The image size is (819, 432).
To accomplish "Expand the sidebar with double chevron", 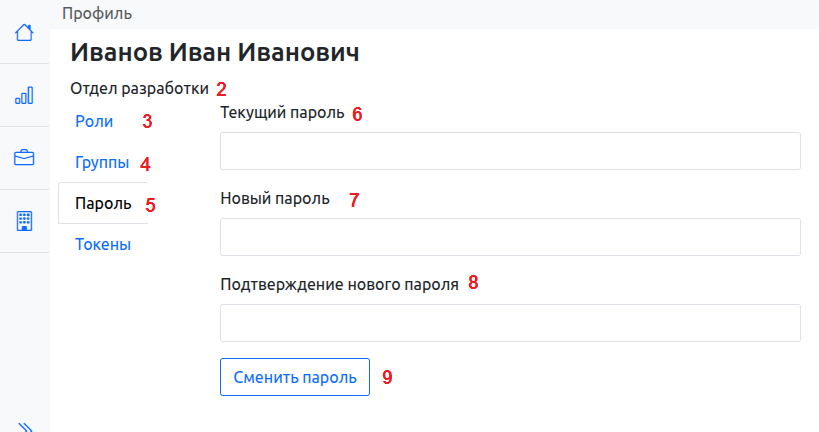I will (x=26, y=426).
